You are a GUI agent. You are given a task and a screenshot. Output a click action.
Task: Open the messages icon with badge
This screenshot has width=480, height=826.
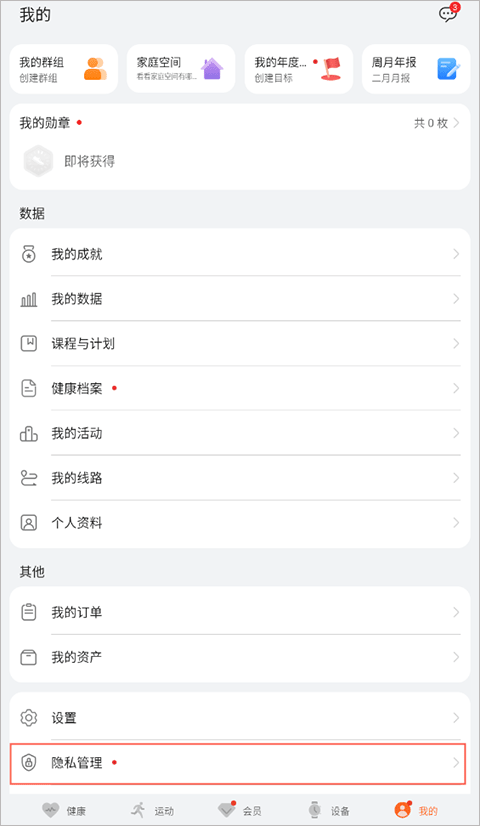pos(449,13)
